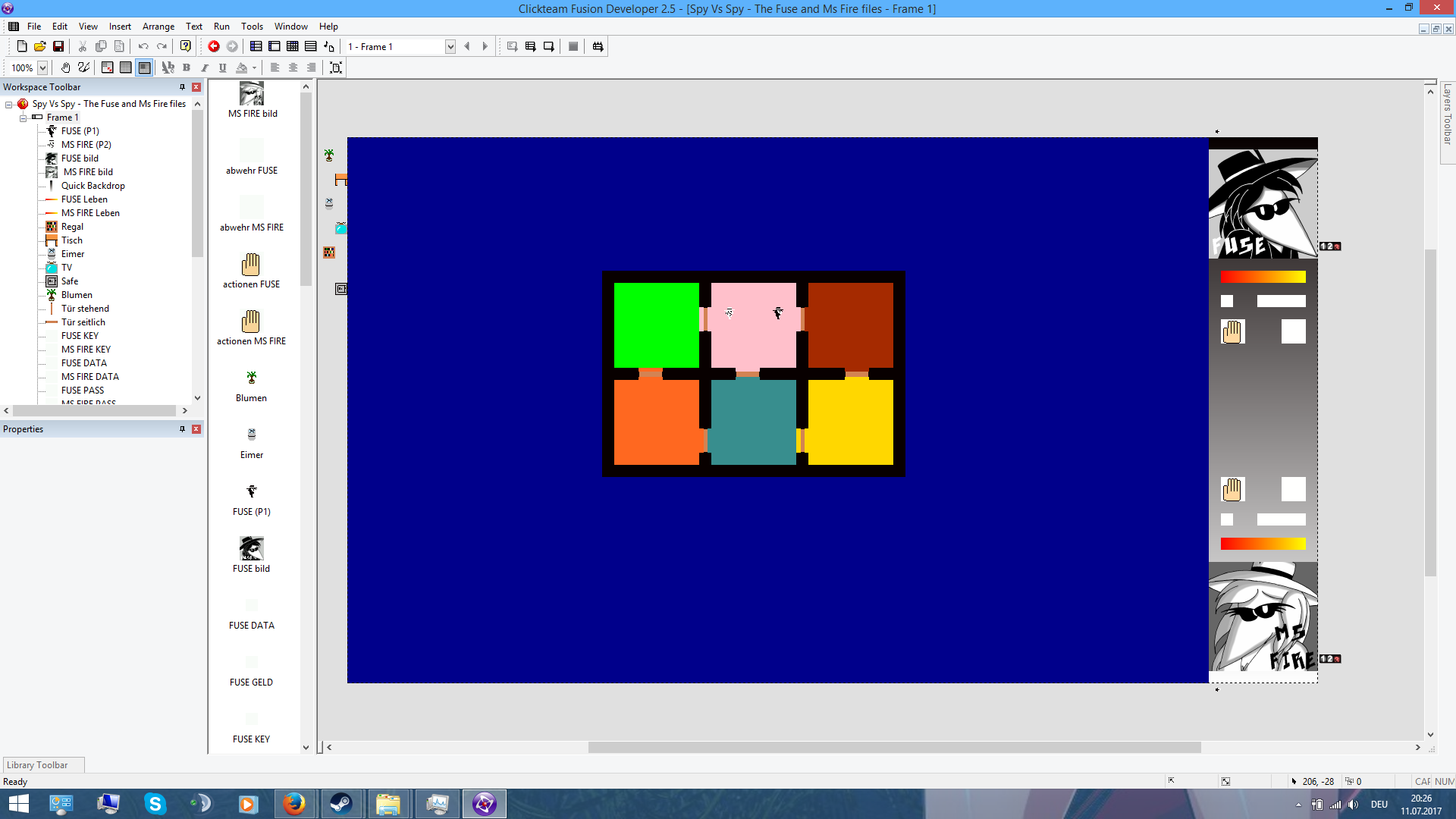The image size is (1456, 819).
Task: Collapse the Frame 1 tree node
Action: point(23,118)
